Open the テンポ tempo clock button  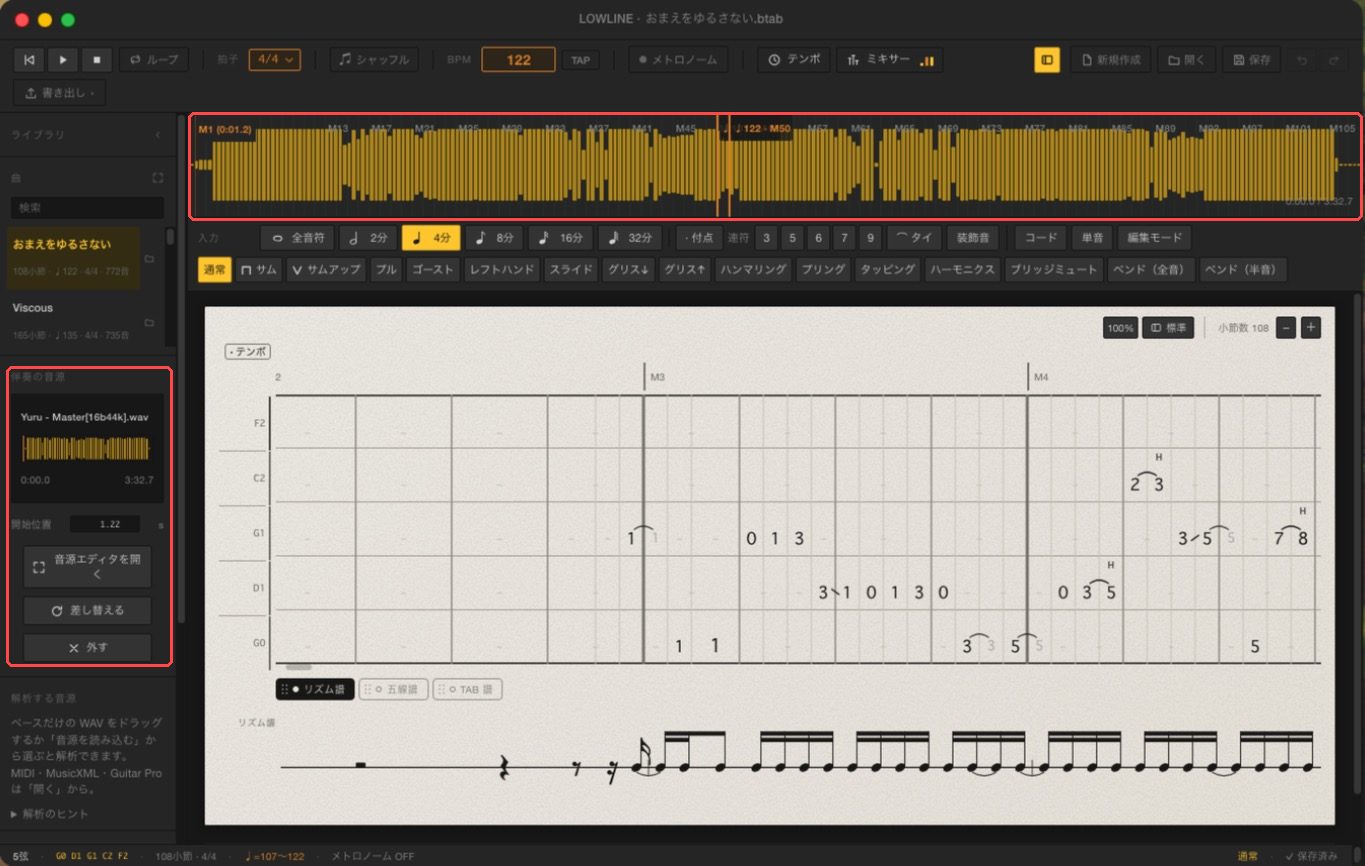tap(794, 60)
